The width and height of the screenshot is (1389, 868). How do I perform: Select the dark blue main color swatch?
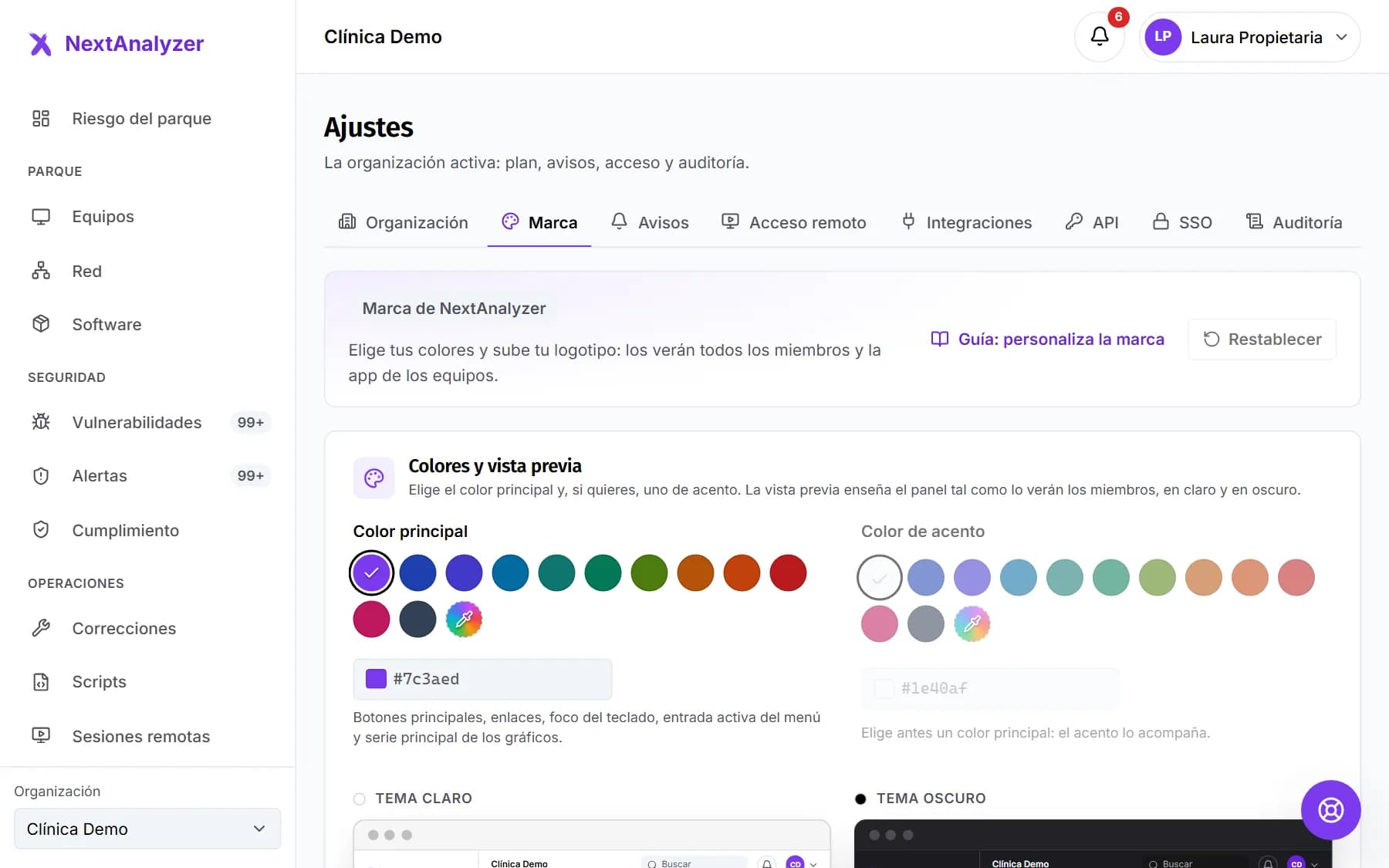417,573
